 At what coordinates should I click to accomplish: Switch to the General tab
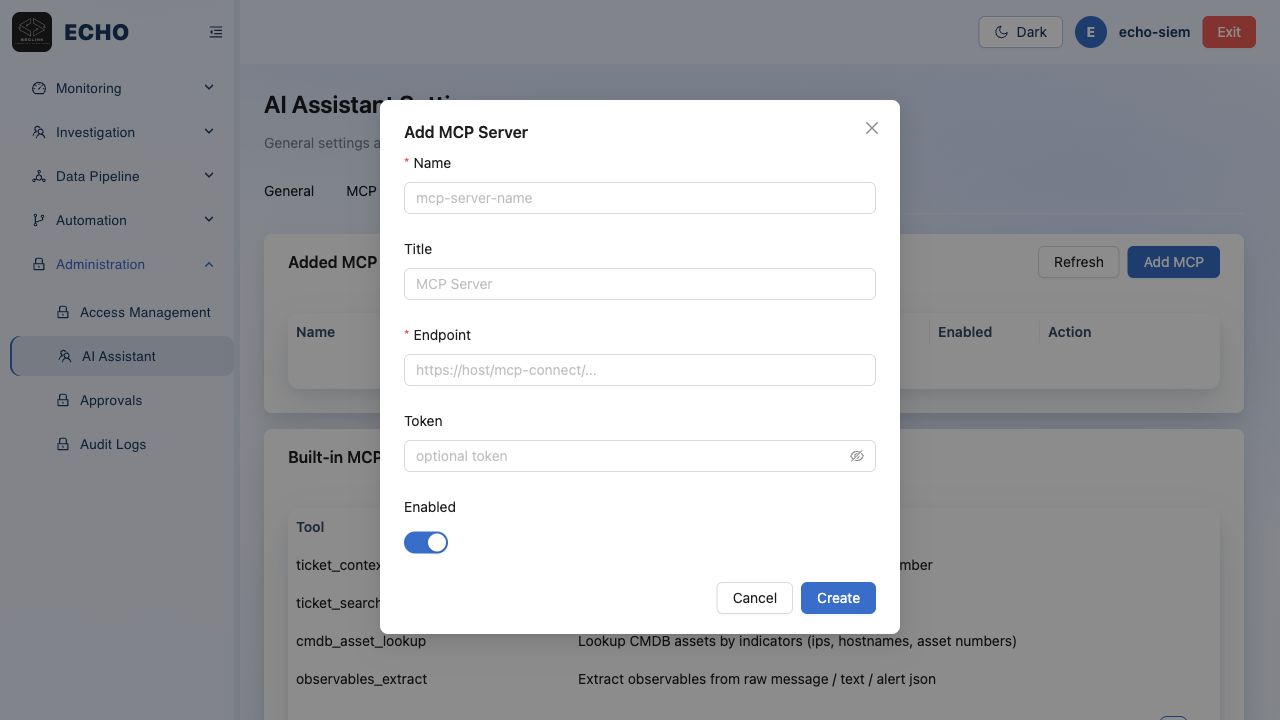click(289, 191)
